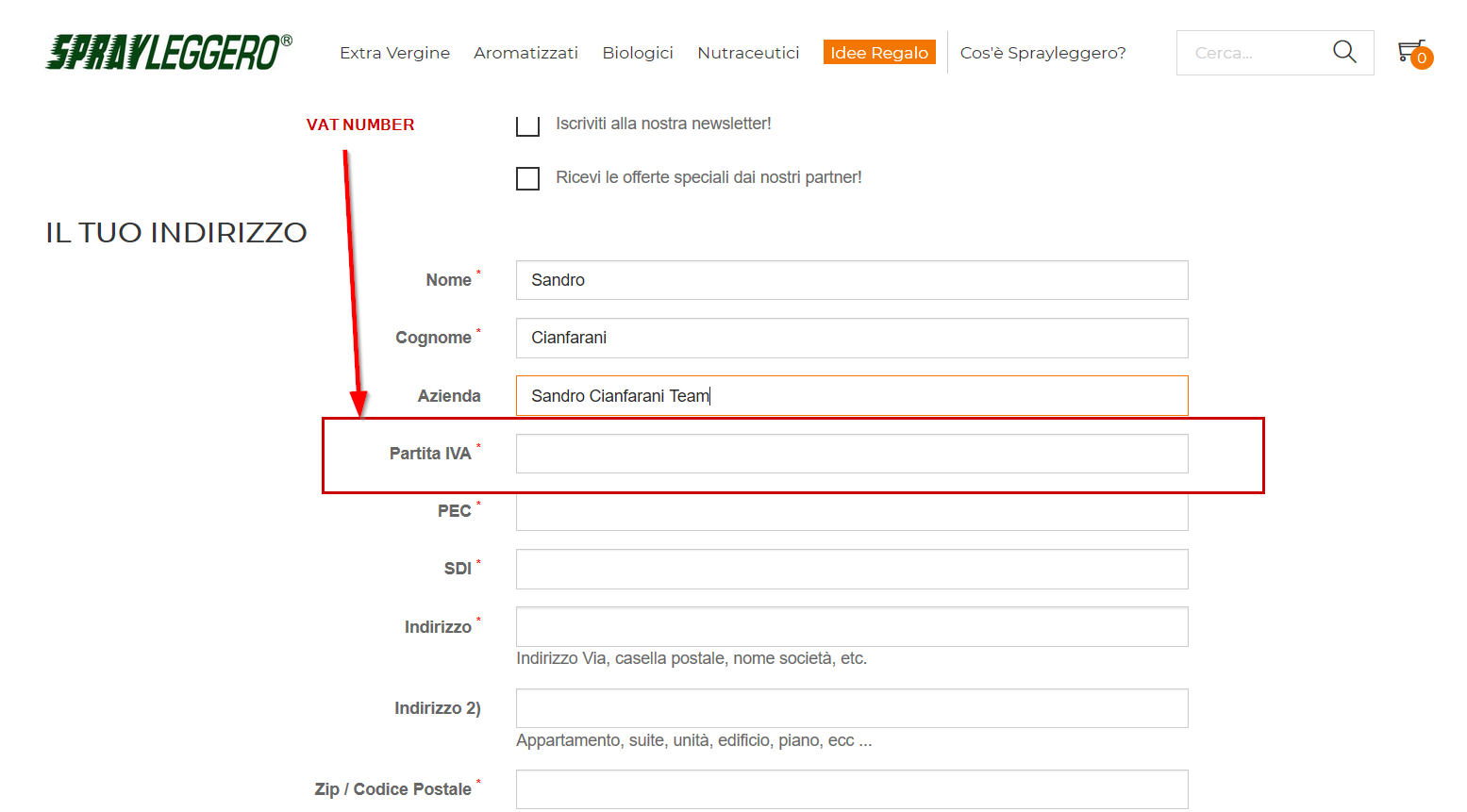Open the Aromatizzati menu
This screenshot has width=1467, height=812.
coord(525,53)
